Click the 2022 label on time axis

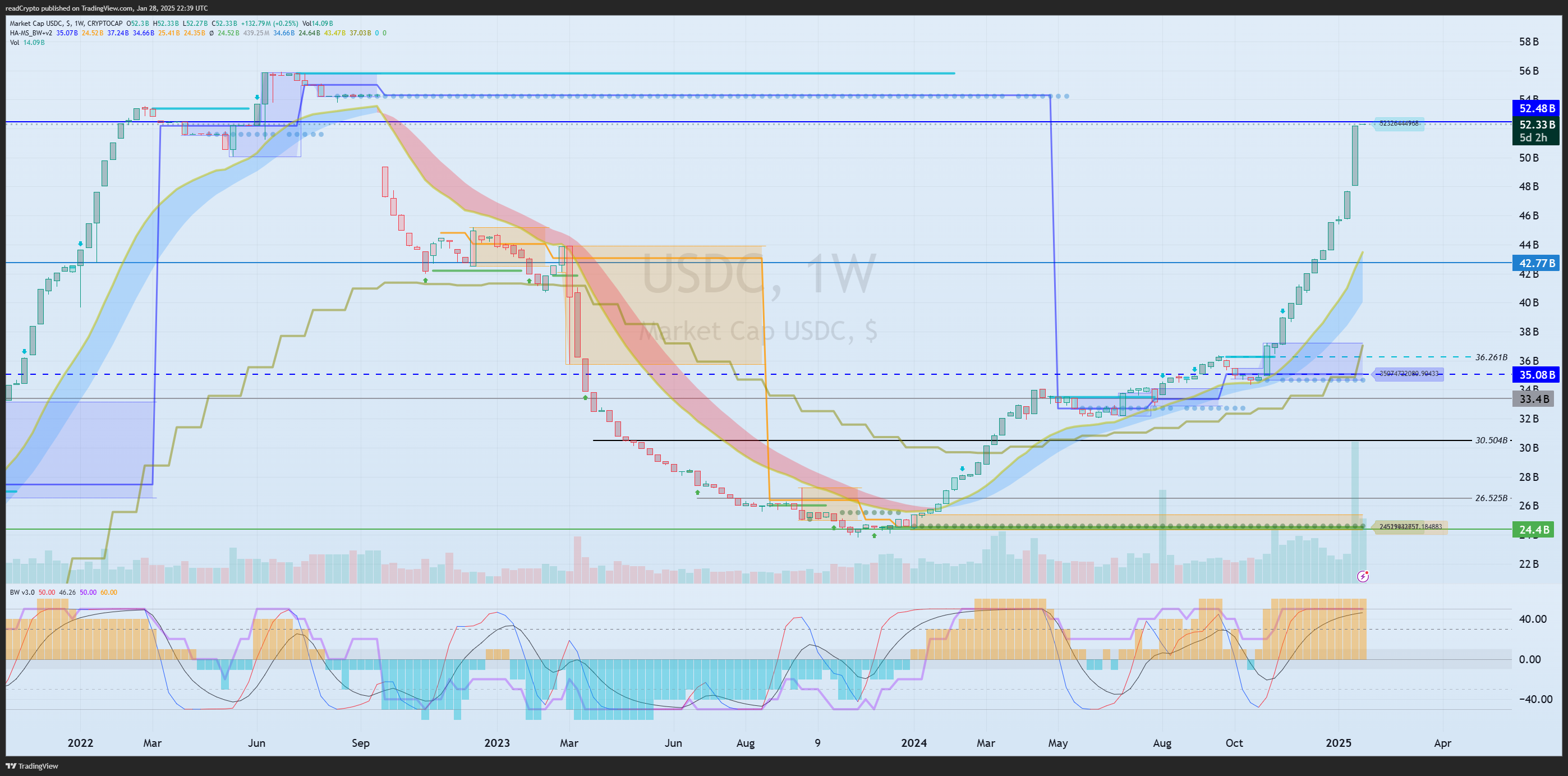click(80, 743)
